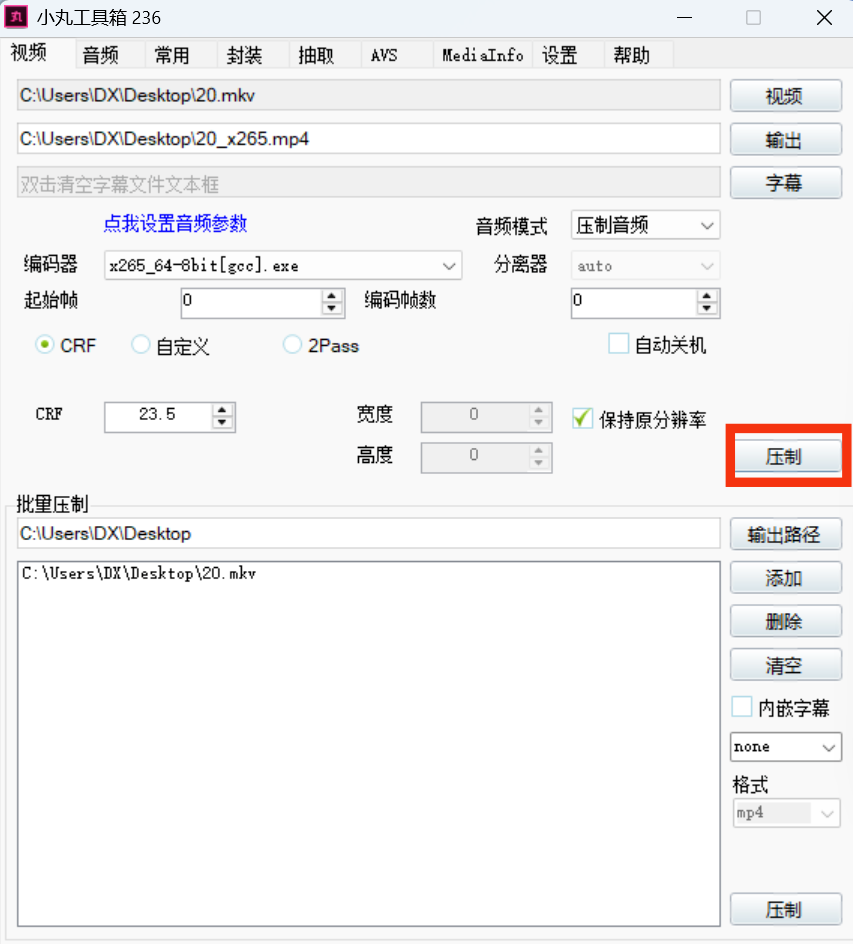Viewport: 853px width, 944px height.
Task: Click the 高度 height field
Action: pyautogui.click(x=475, y=457)
